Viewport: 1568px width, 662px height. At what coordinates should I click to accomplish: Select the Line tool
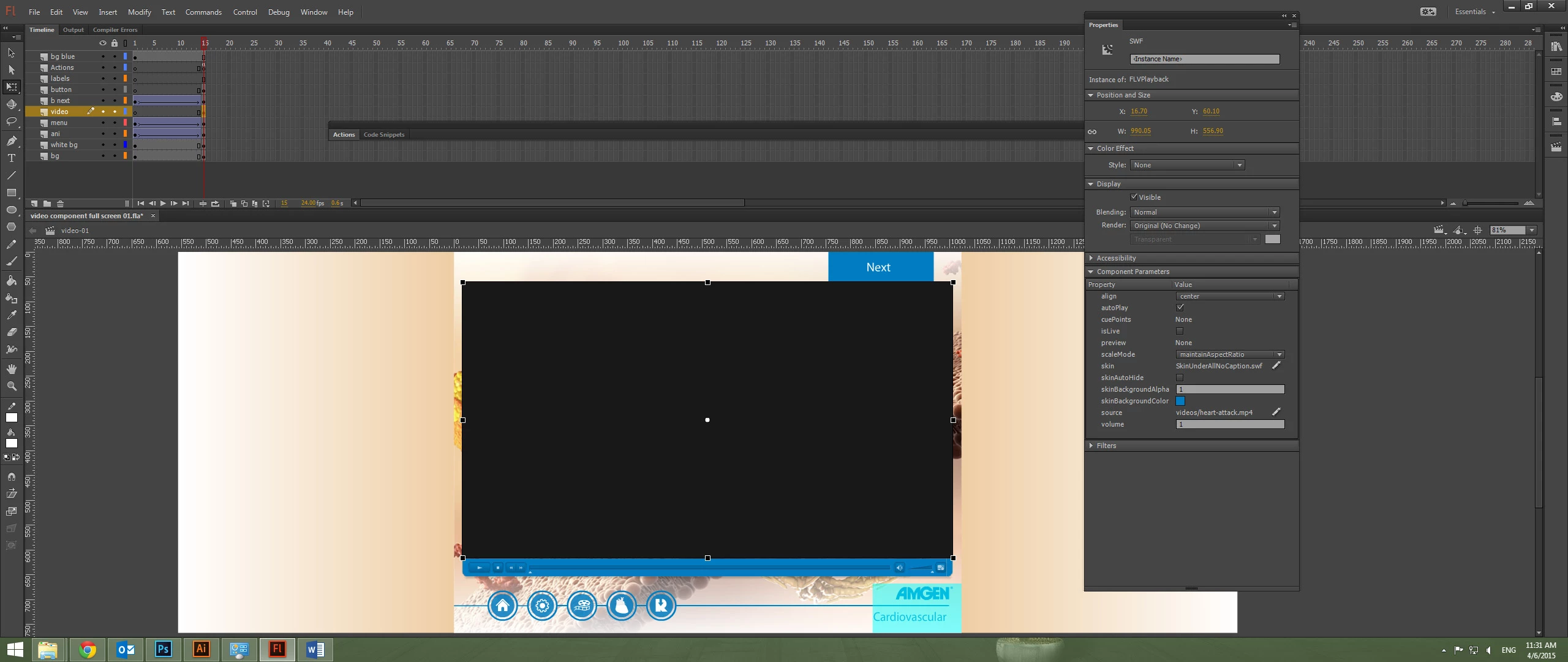[11, 175]
